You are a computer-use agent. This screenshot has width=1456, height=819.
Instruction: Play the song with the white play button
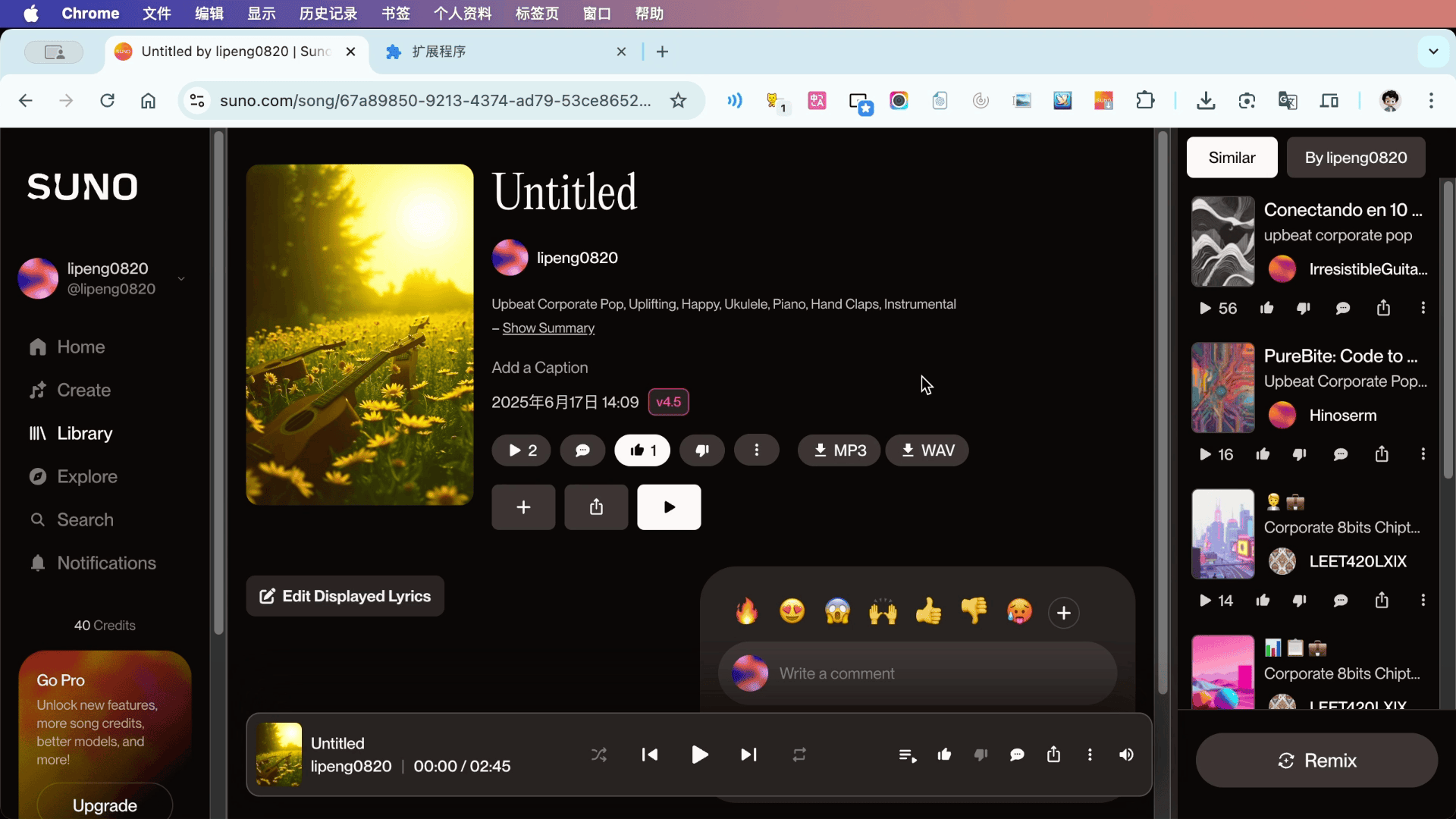coord(669,507)
